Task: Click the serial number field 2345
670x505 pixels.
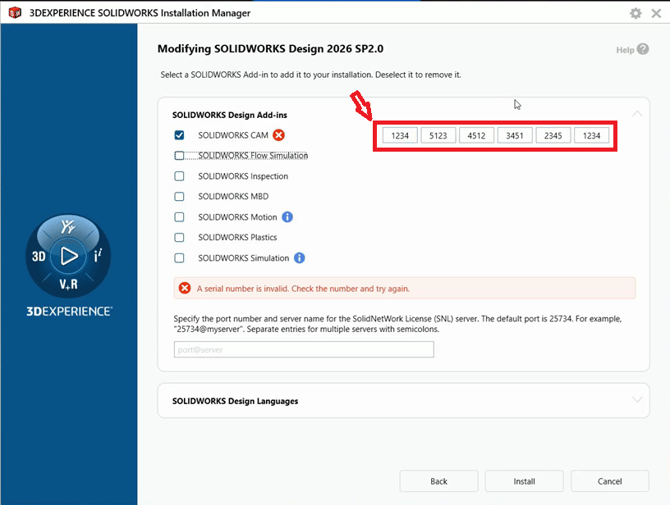Action: [x=553, y=135]
